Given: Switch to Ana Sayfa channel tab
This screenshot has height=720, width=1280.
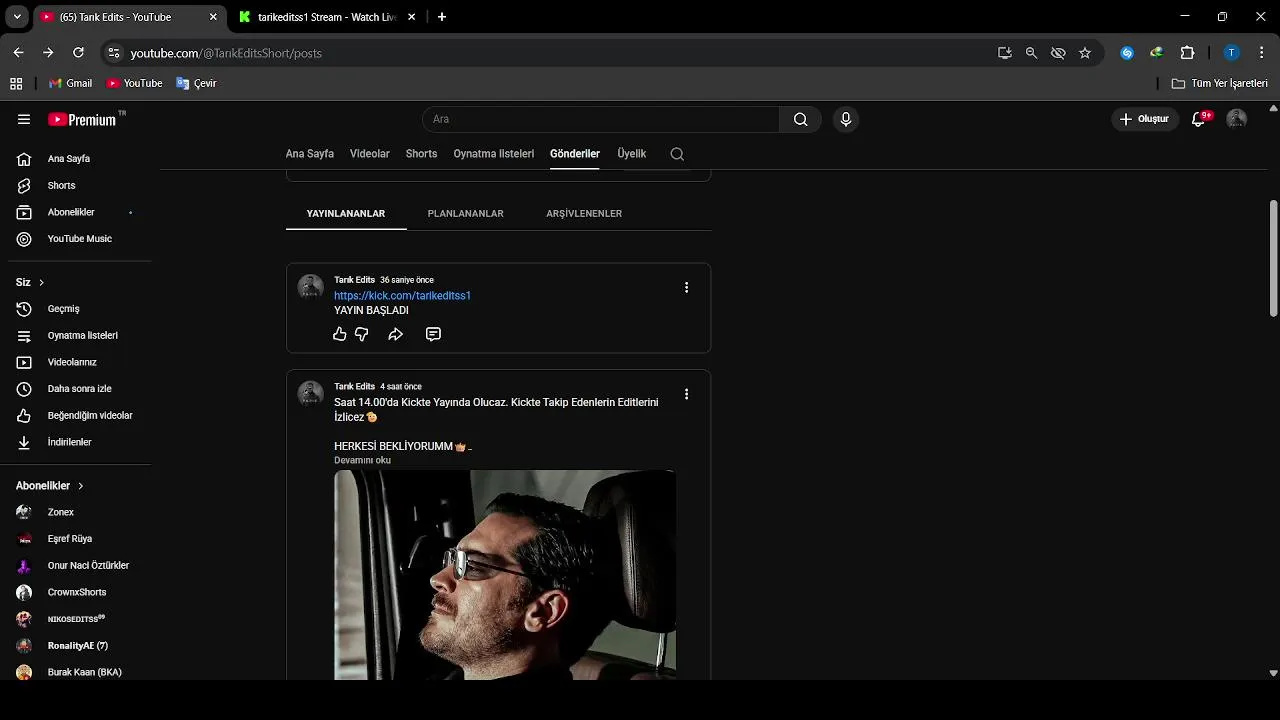Looking at the screenshot, I should 310,154.
